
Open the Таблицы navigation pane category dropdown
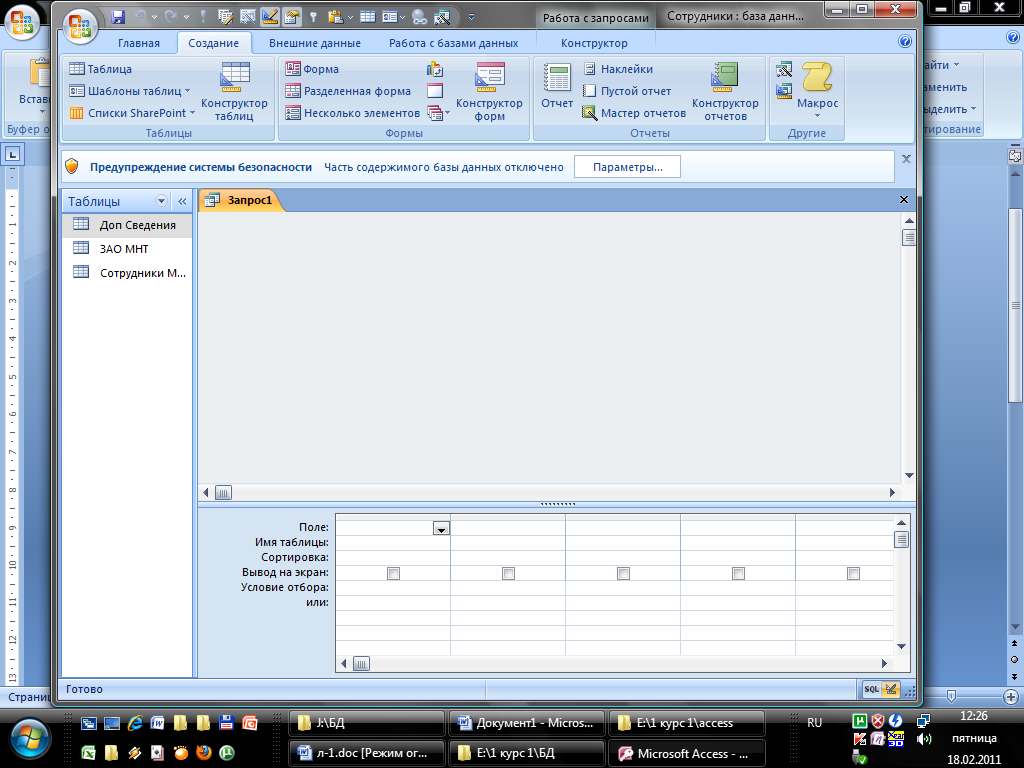click(x=161, y=201)
